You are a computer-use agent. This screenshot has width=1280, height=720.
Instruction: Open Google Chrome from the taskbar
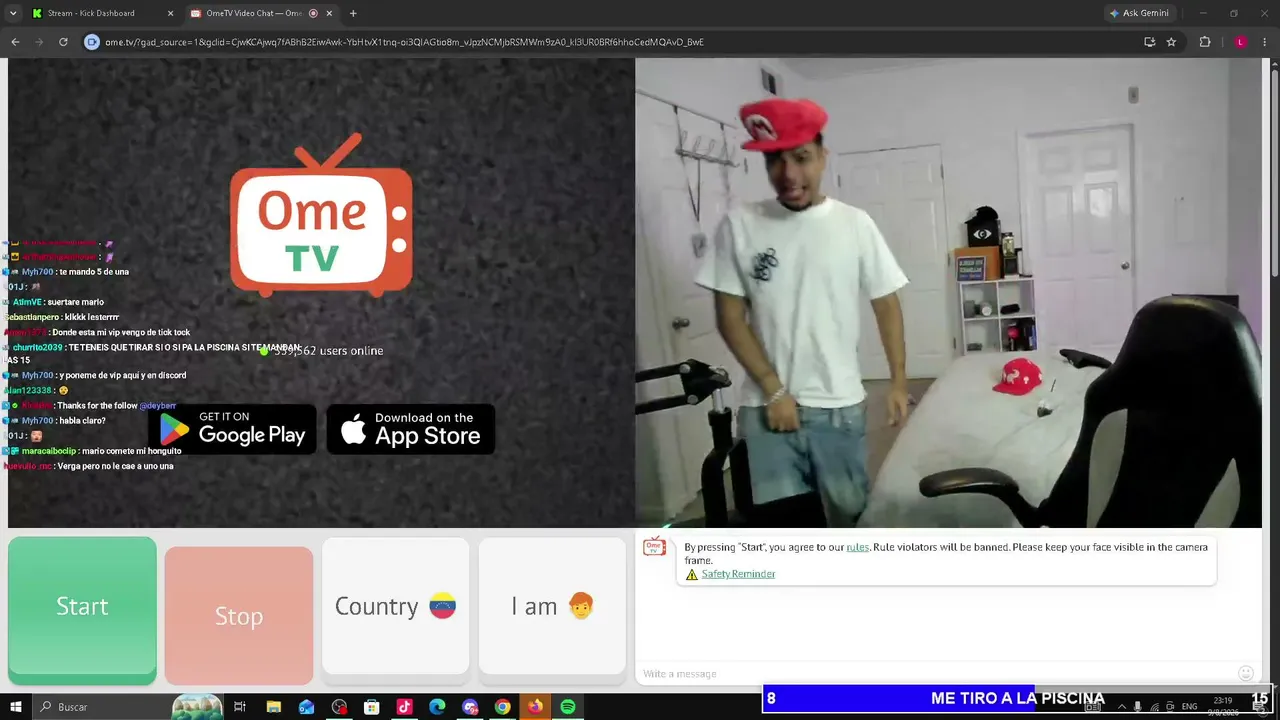pyautogui.click(x=502, y=707)
